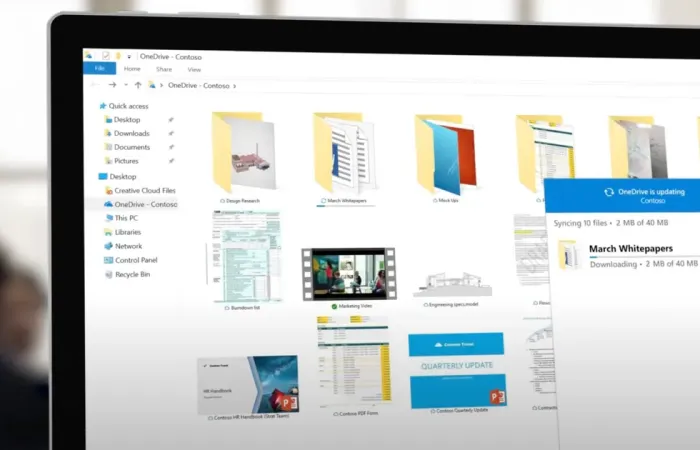Viewport: 700px width, 450px height.
Task: Select Network in navigation pane
Action: (x=123, y=246)
